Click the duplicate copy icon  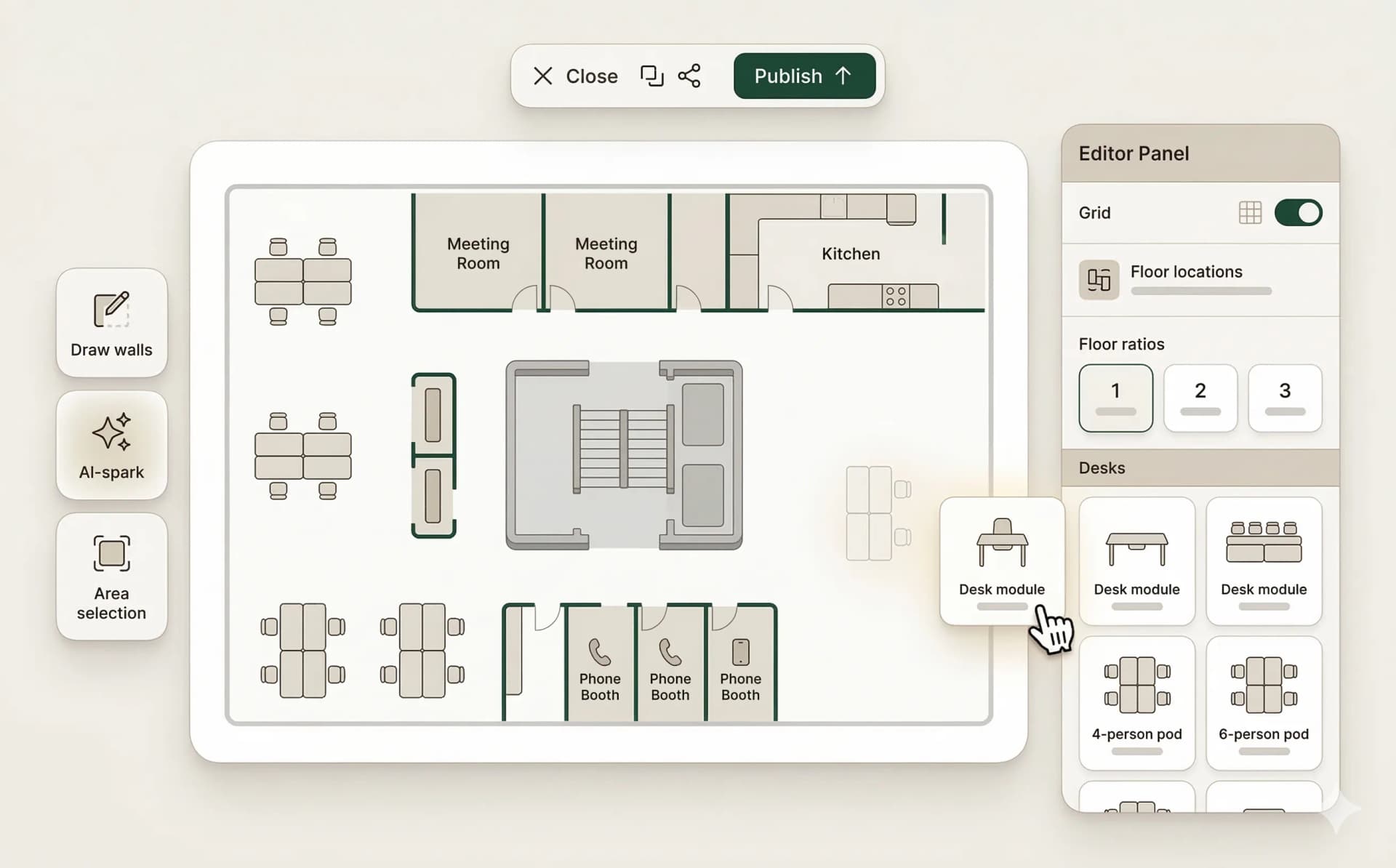(651, 76)
